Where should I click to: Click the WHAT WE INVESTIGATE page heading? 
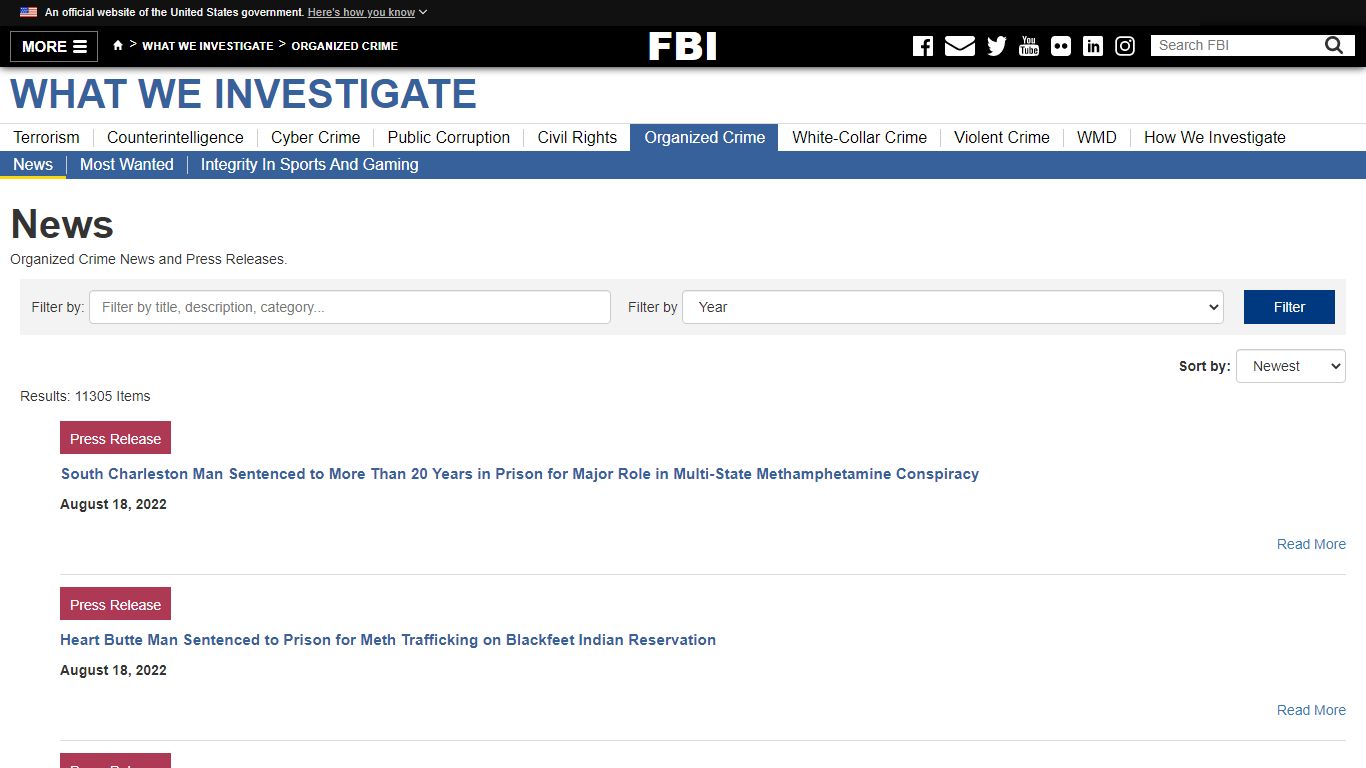click(243, 94)
